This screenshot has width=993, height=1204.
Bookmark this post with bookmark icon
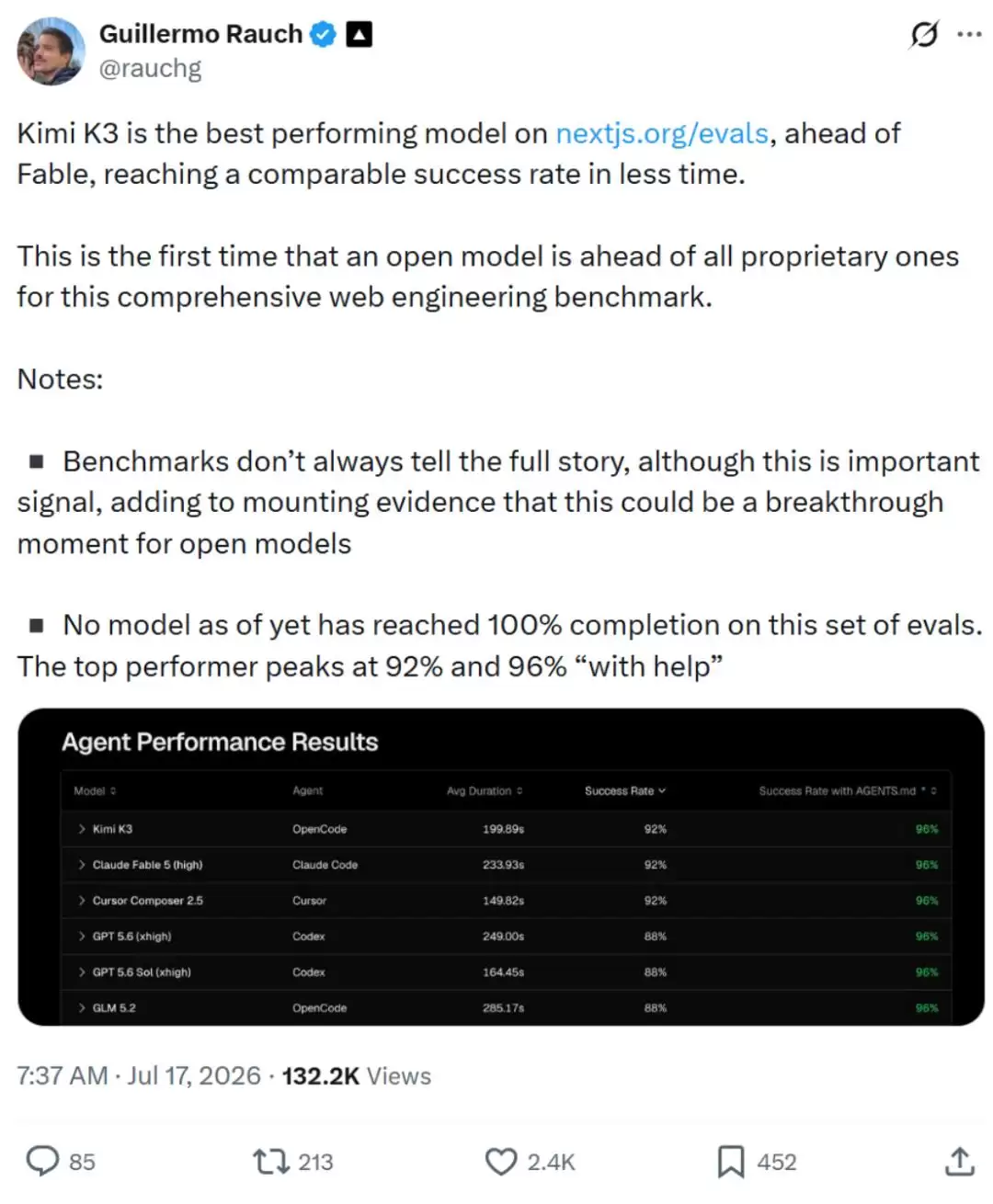731,1162
